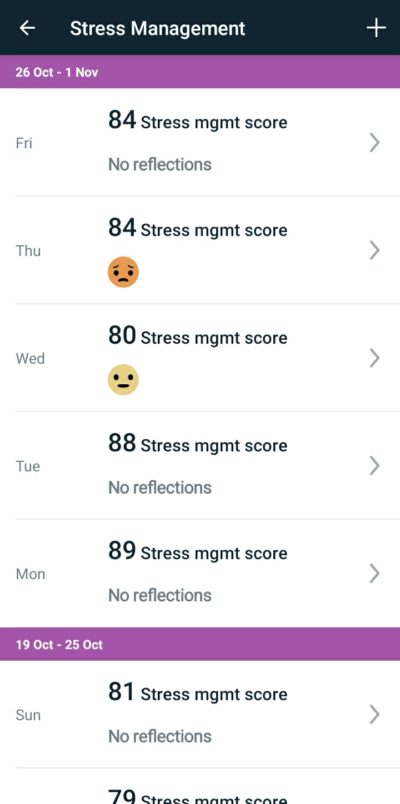This screenshot has height=804, width=400.
Task: Tap the 19 Oct - 25 Oct week header
Action: [200, 644]
